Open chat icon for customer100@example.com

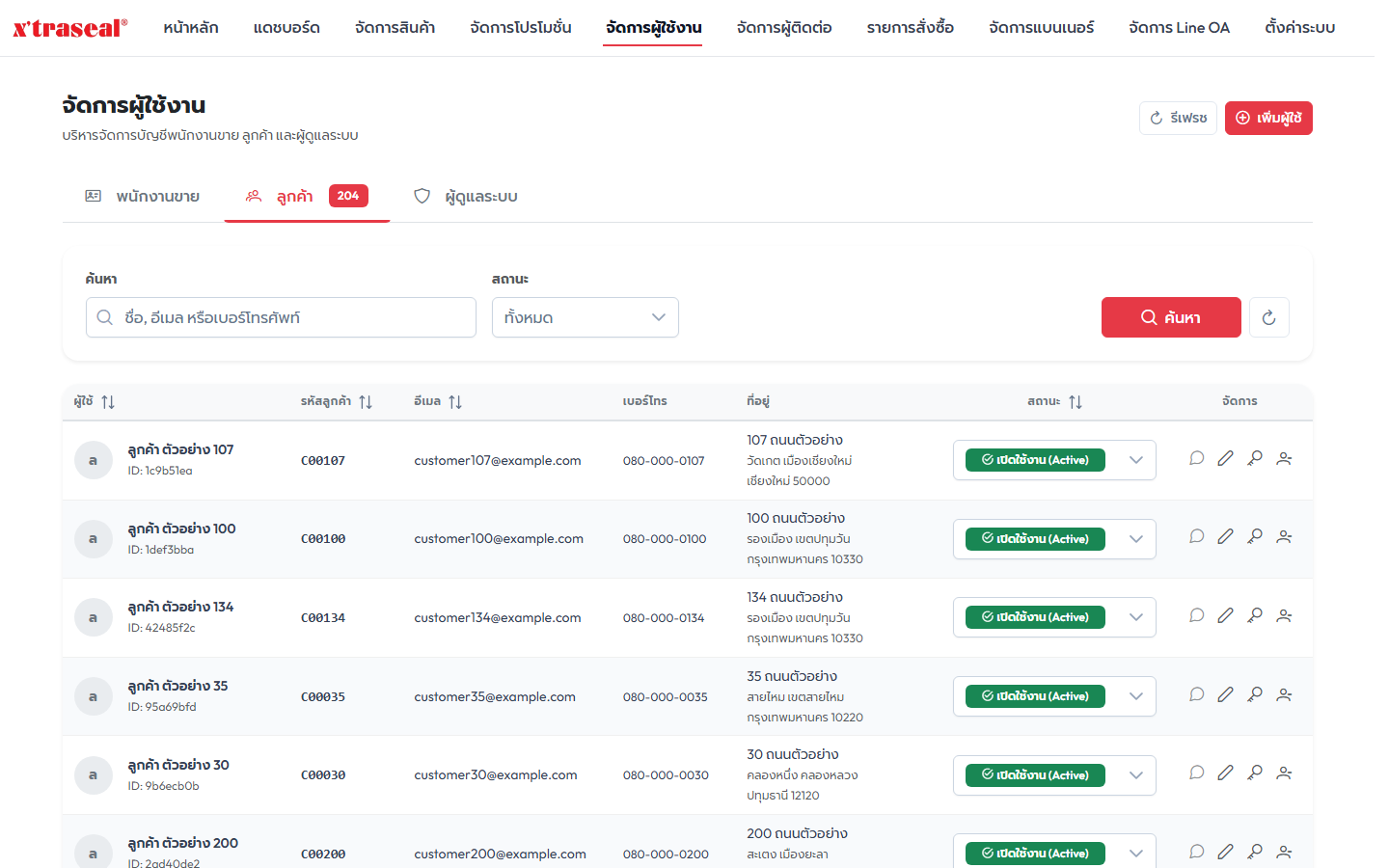click(x=1196, y=536)
